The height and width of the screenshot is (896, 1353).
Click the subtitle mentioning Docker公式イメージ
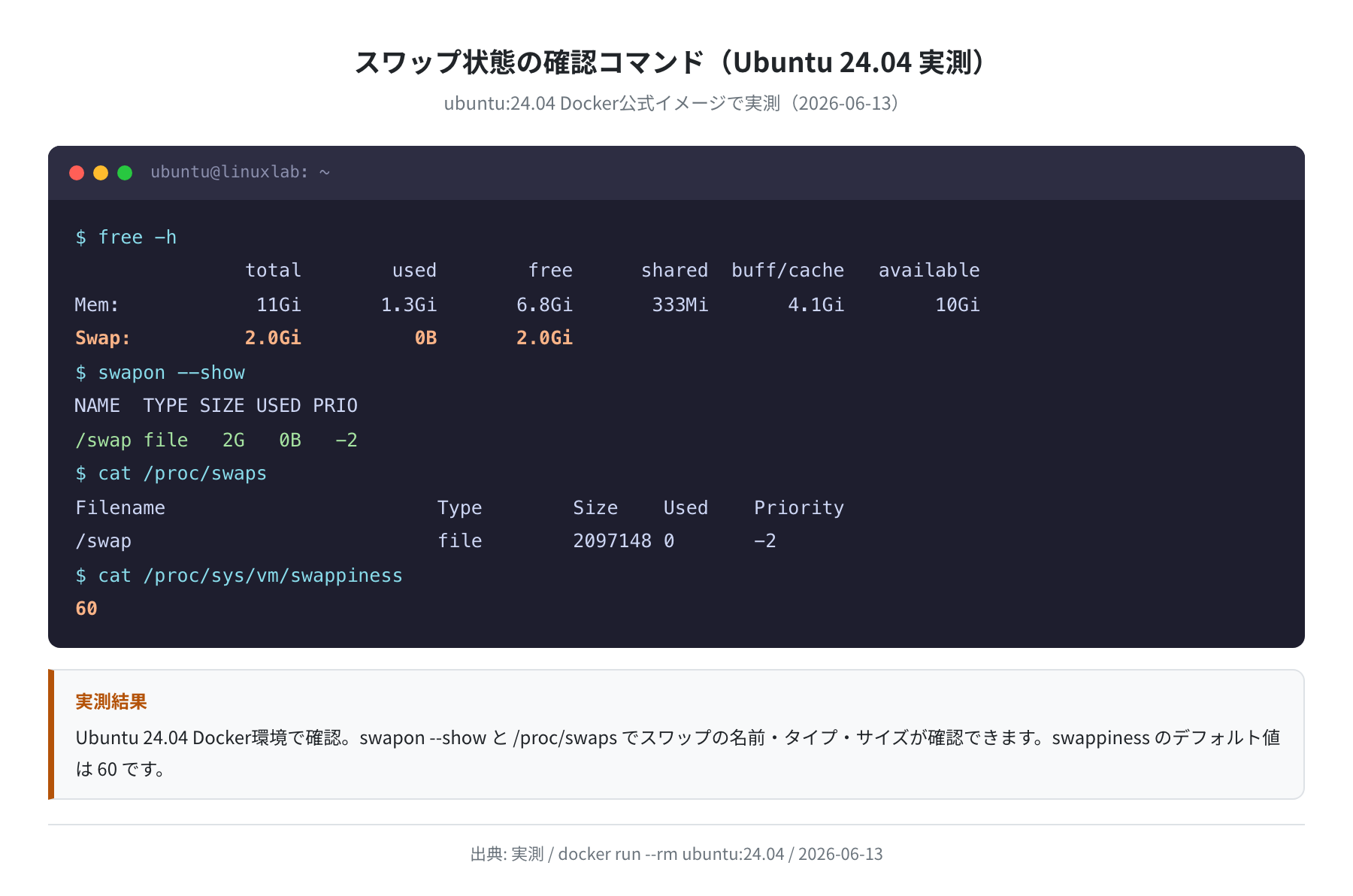coord(671,103)
